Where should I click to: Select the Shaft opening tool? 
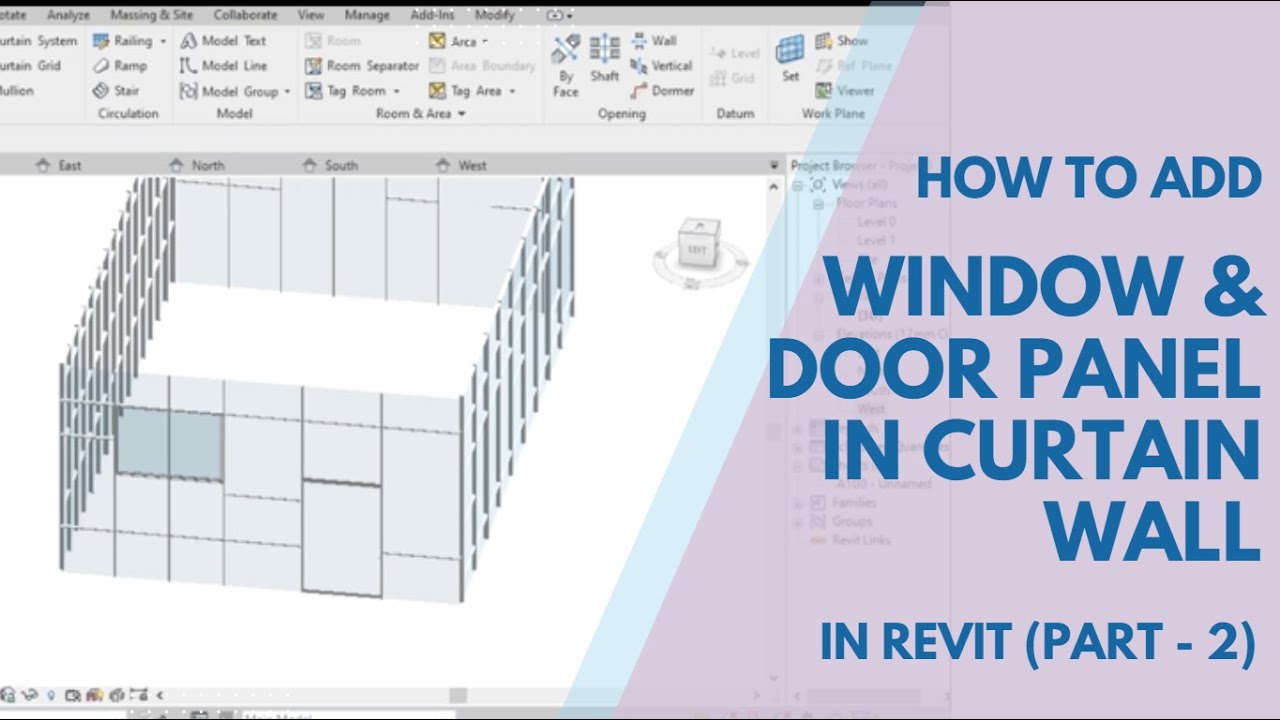(604, 58)
